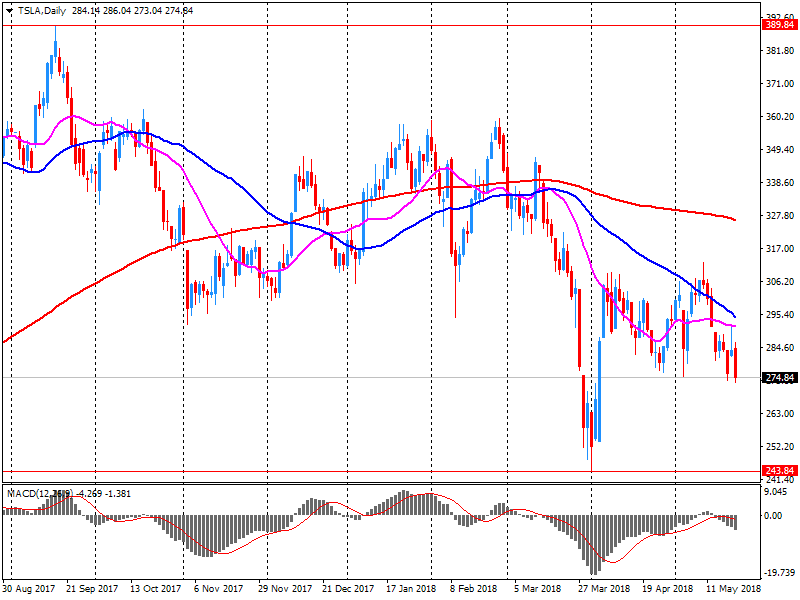Click the OHLC values next to TSLA,Daily
The height and width of the screenshot is (600, 800).
[x=133, y=10]
